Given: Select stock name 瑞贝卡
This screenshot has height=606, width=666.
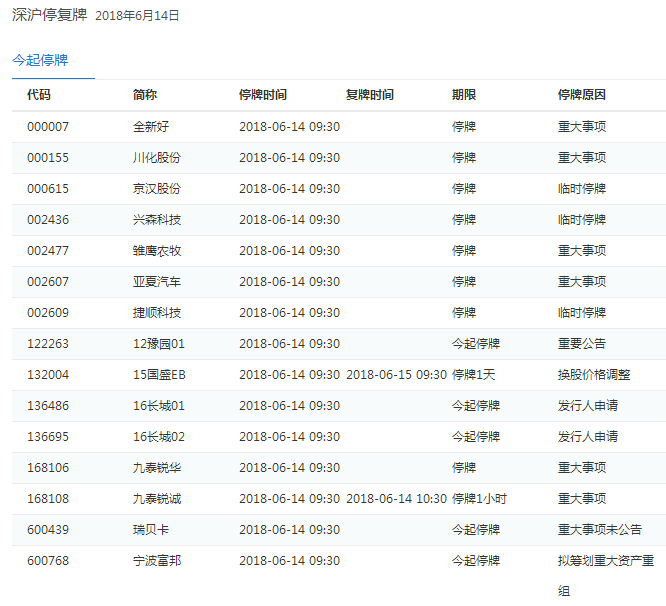Looking at the screenshot, I should tap(151, 530).
